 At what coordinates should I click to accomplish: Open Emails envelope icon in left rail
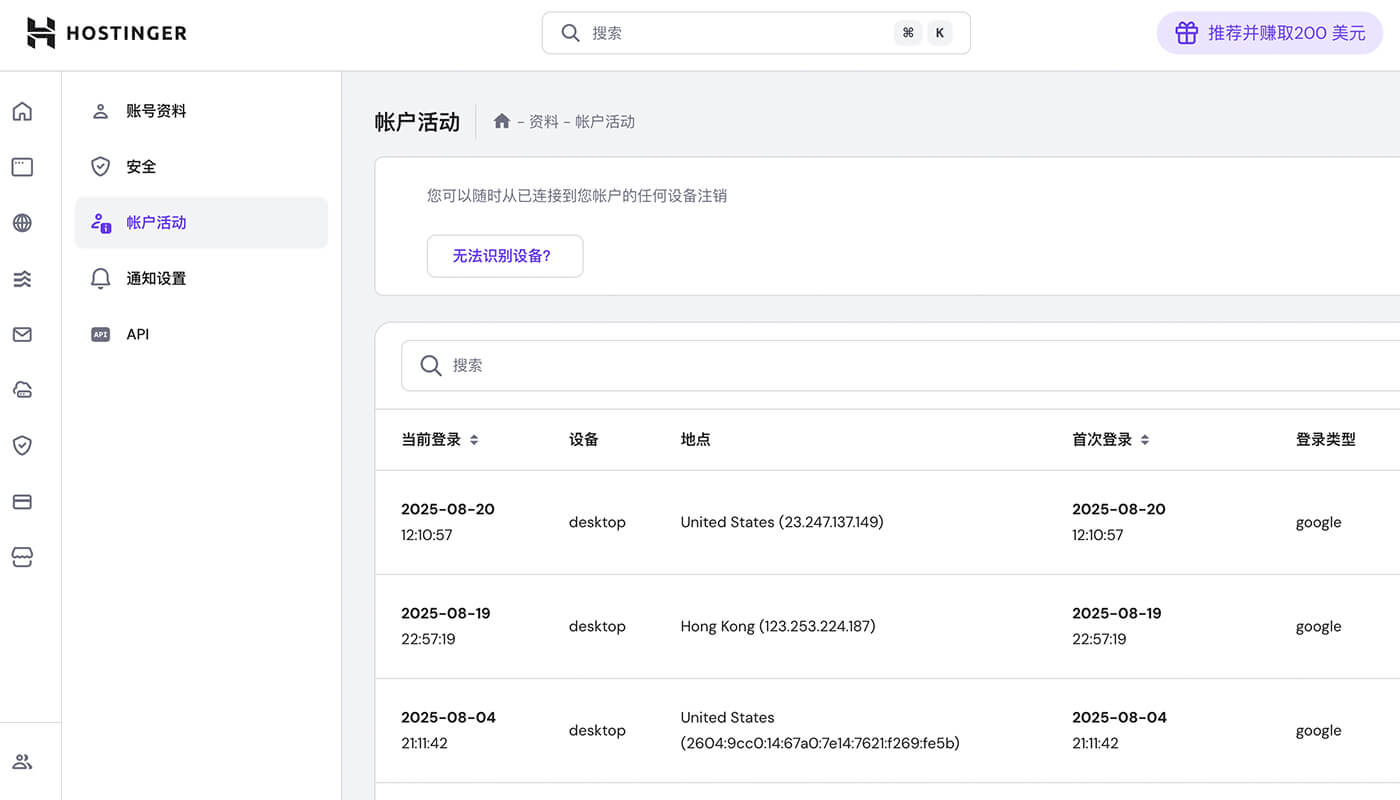pos(22,335)
